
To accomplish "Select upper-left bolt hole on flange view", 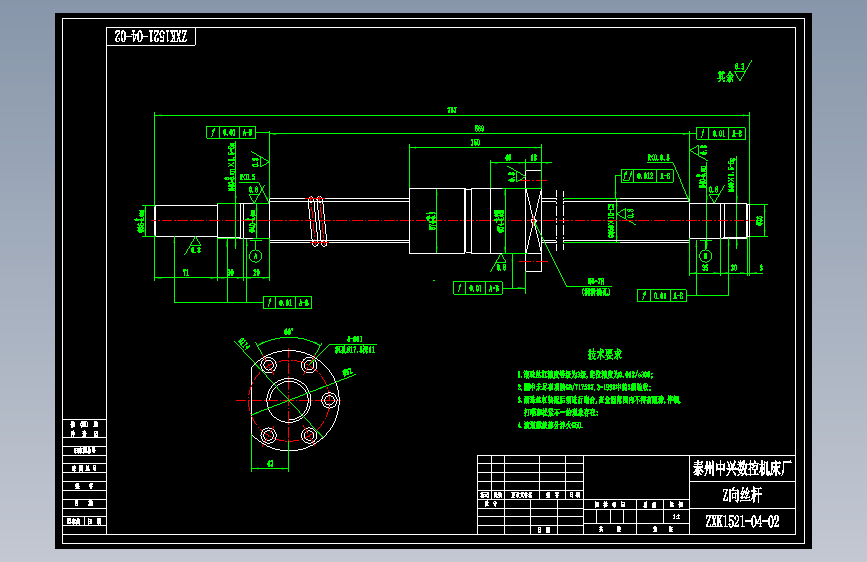I will click(x=268, y=365).
